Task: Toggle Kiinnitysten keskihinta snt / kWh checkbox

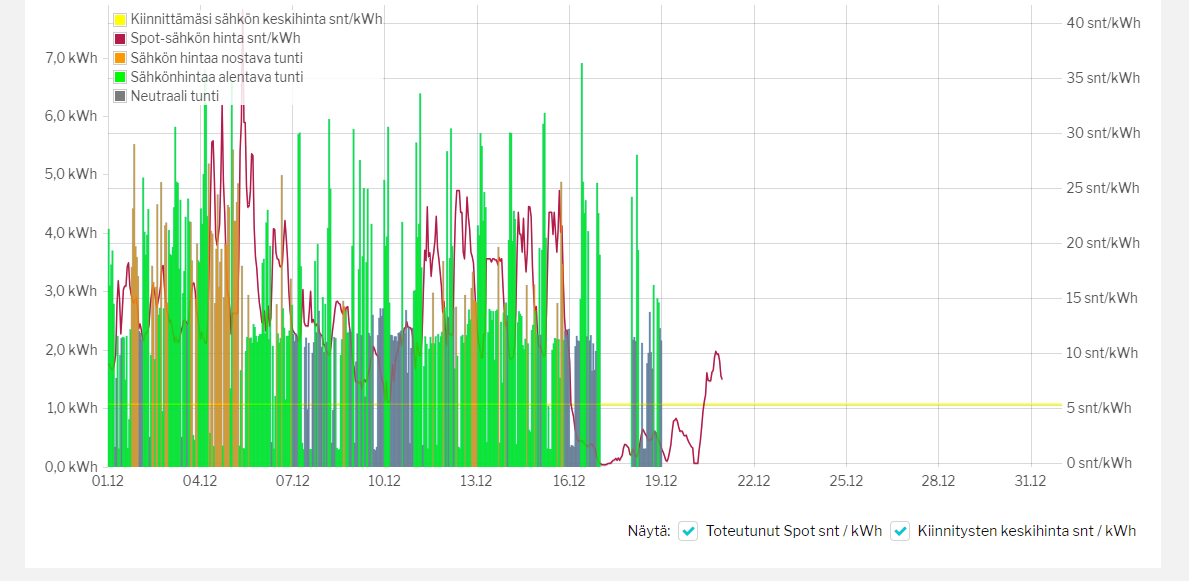Action: coord(899,531)
